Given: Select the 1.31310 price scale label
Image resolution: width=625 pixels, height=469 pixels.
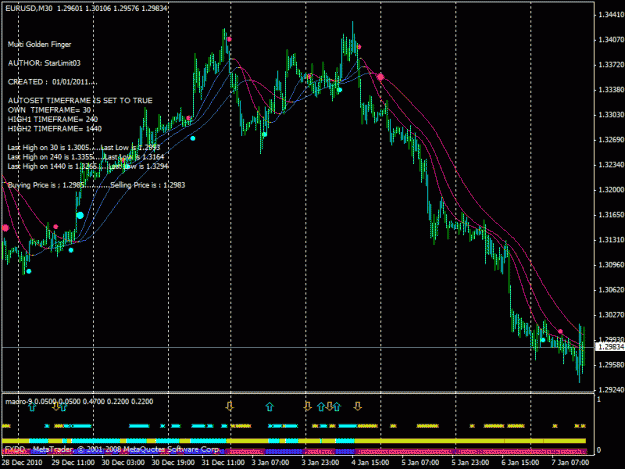Looking at the screenshot, I should click(611, 240).
